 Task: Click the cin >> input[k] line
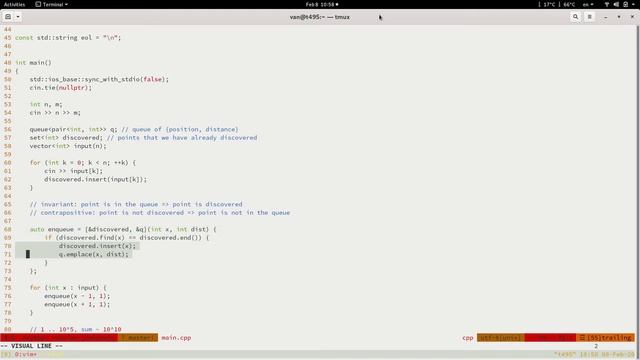coord(73,171)
